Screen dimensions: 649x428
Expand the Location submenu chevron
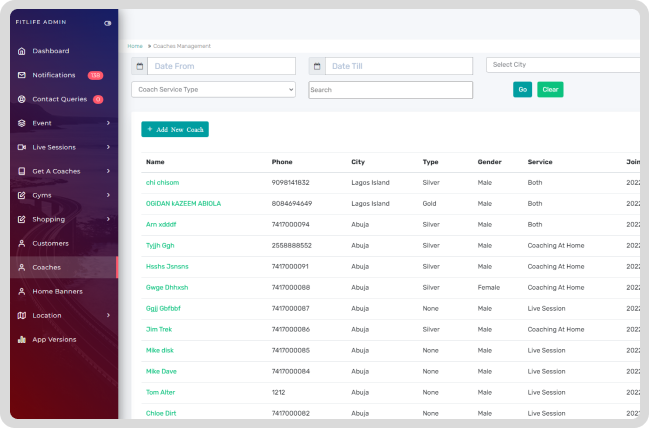[x=108, y=315]
